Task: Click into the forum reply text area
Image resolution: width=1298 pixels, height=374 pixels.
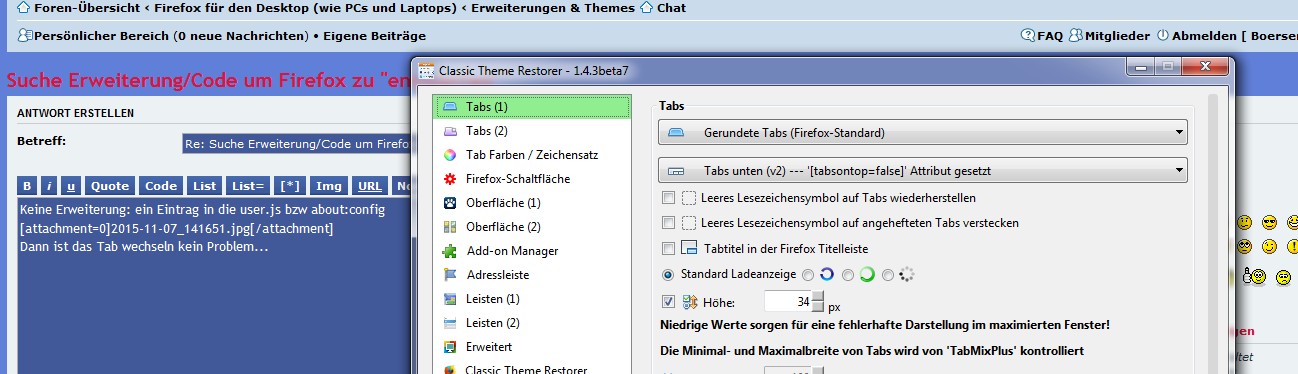Action: click(x=214, y=286)
